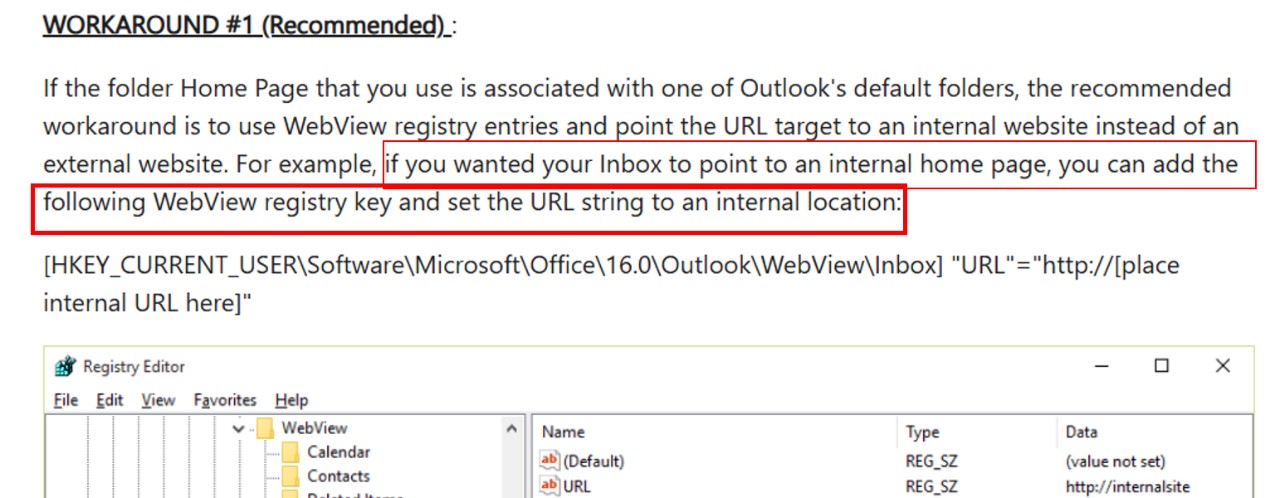The height and width of the screenshot is (498, 1270).
Task: Open the View menu
Action: point(158,400)
